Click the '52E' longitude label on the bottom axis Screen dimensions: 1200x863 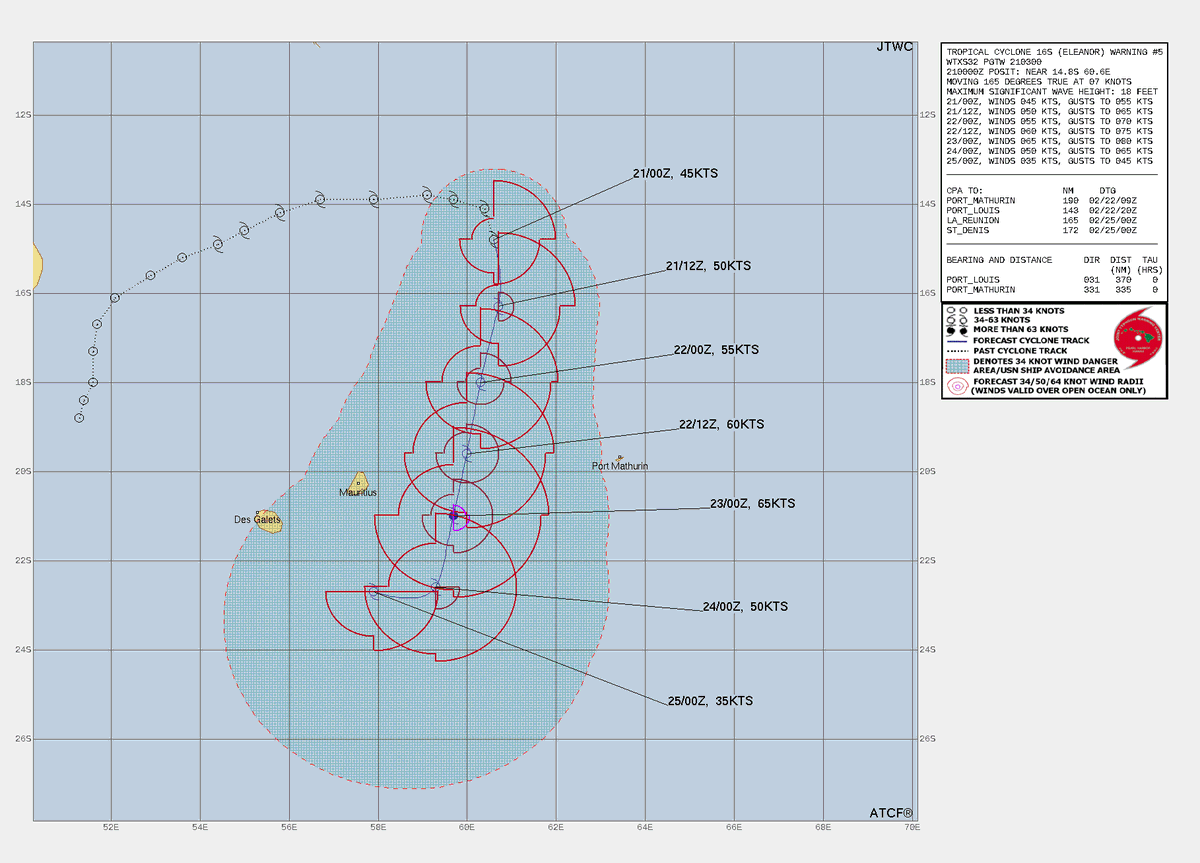pos(111,828)
